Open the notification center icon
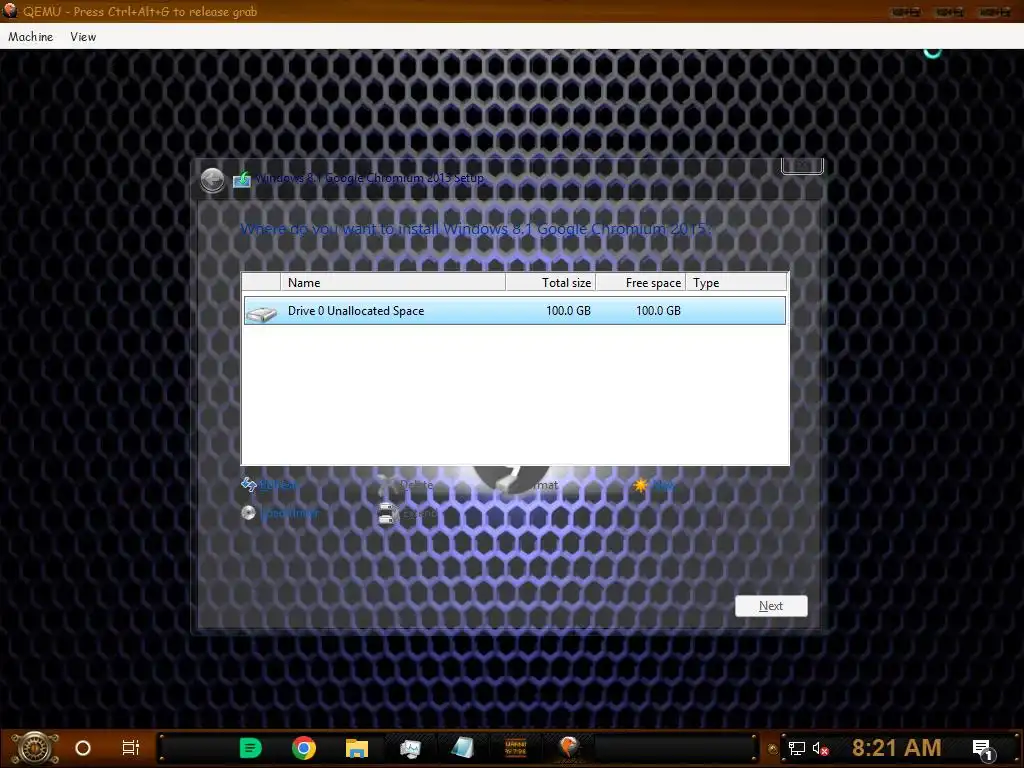Screen dimensions: 1024x768 (984, 750)
